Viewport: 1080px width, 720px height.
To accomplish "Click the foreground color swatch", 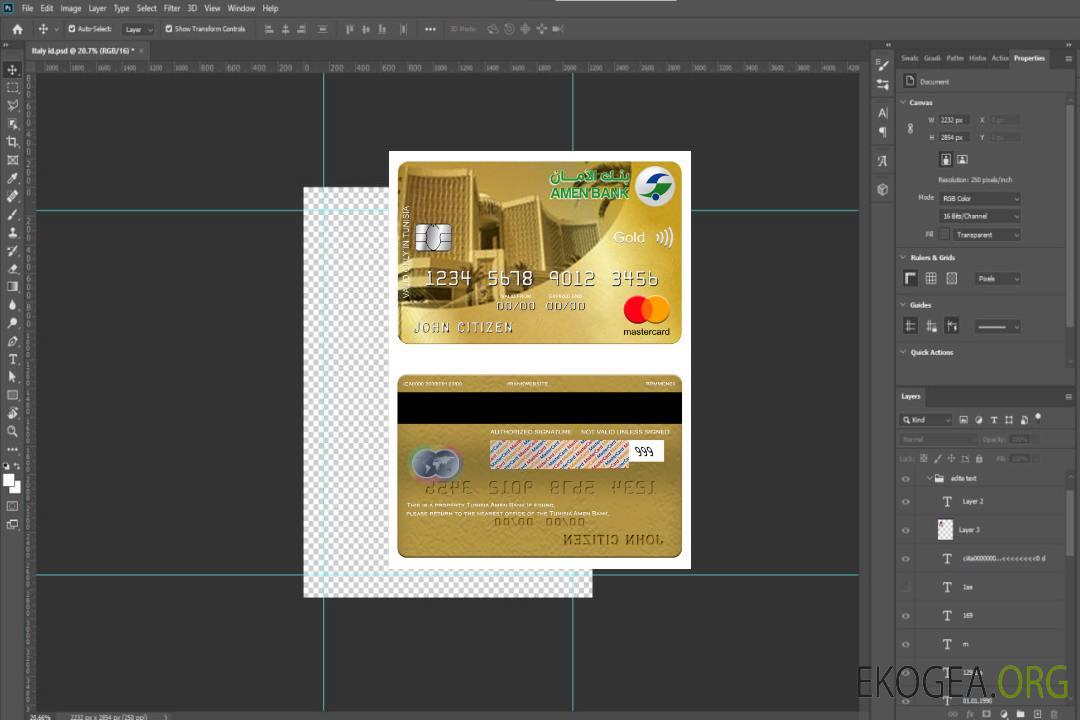I will pyautogui.click(x=9, y=481).
